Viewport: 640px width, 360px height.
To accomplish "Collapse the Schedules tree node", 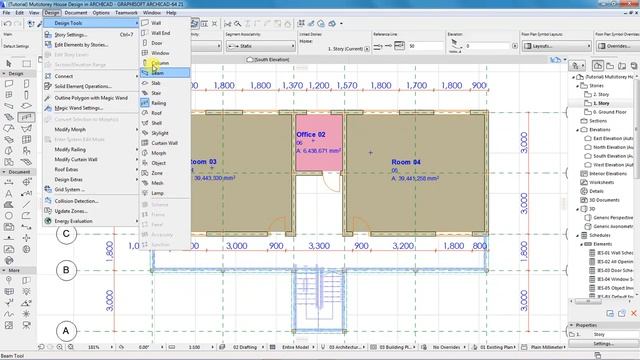I will [577, 236].
